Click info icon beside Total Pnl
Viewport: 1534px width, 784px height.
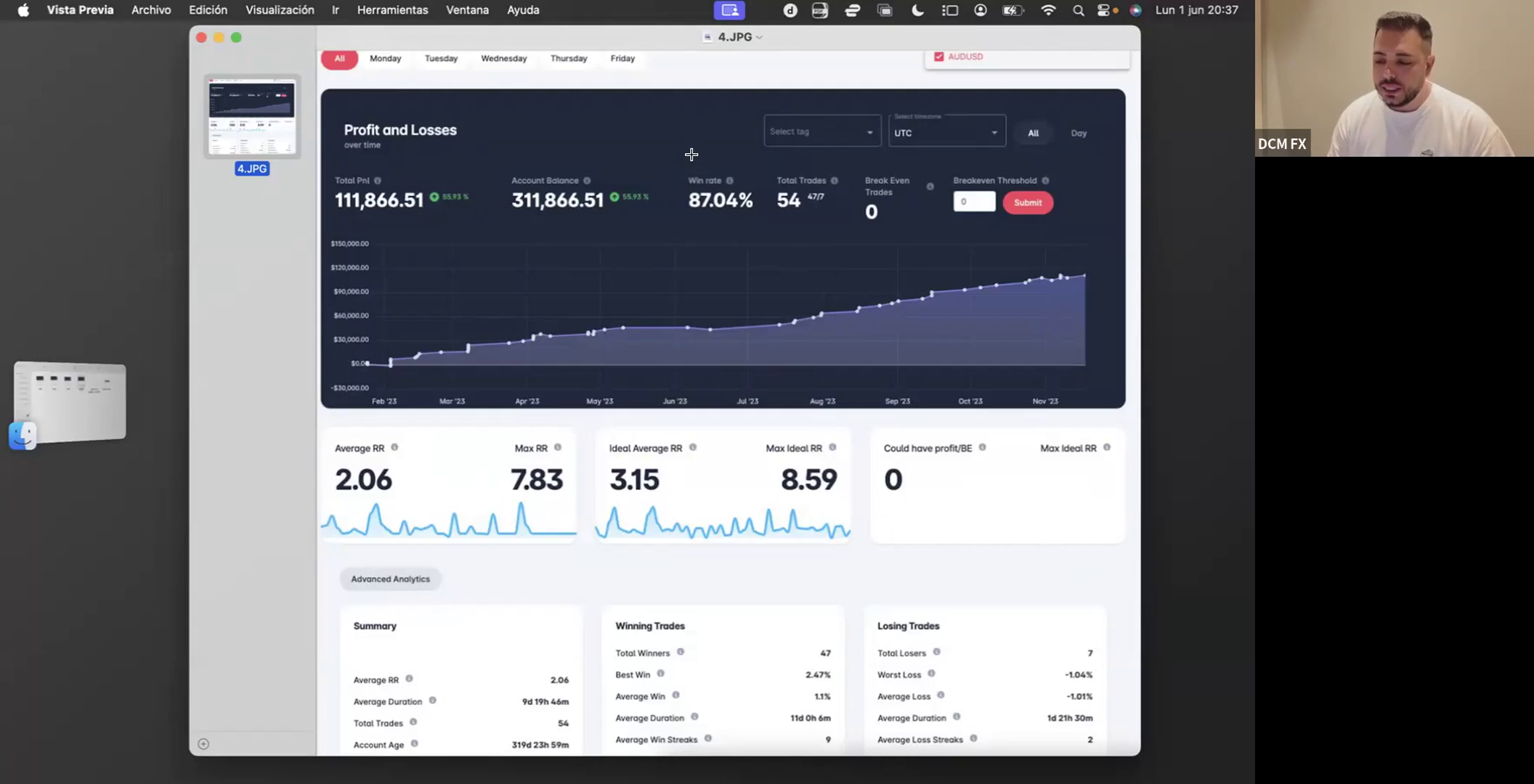(378, 181)
